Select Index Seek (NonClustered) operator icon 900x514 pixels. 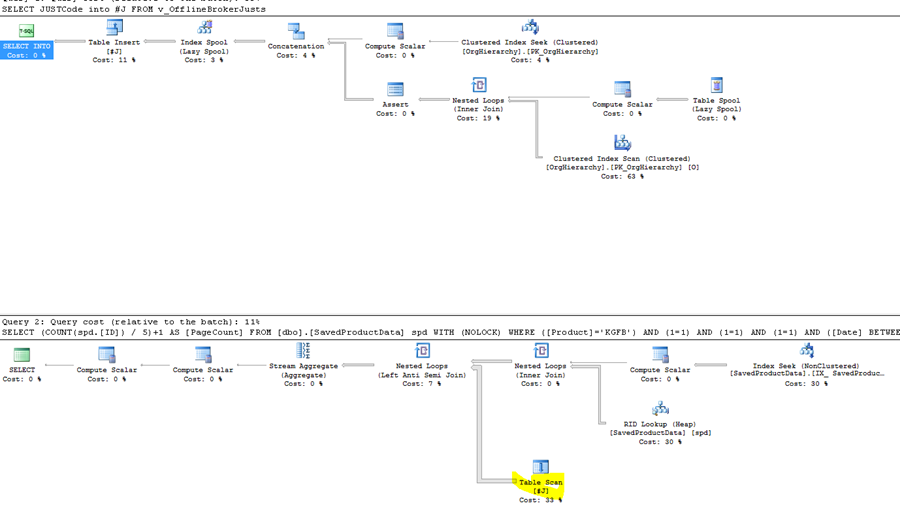[x=806, y=351]
